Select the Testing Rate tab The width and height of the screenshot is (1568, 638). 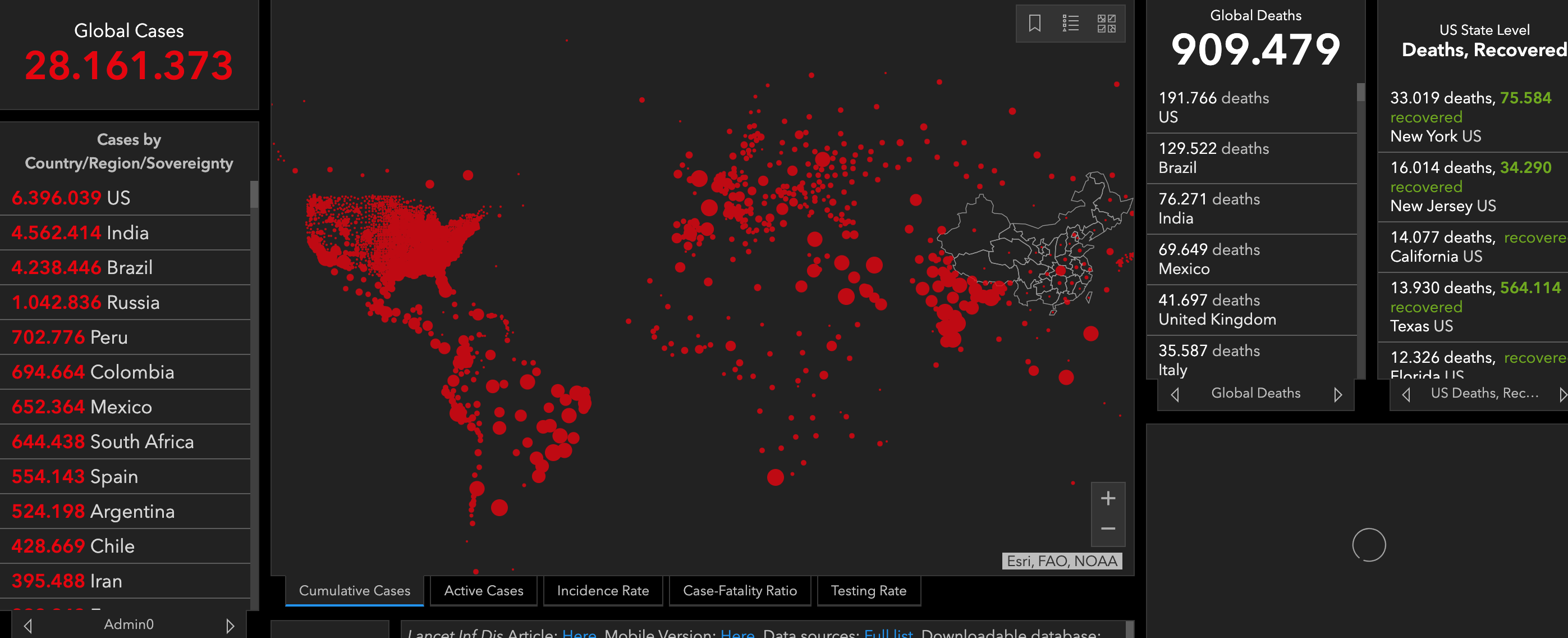pos(868,590)
